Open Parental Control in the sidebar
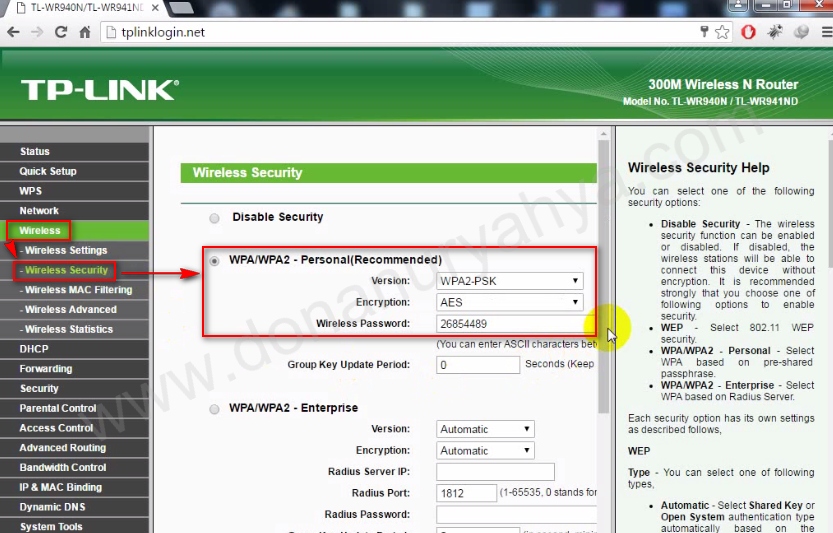This screenshot has height=533, width=833. coord(74,408)
